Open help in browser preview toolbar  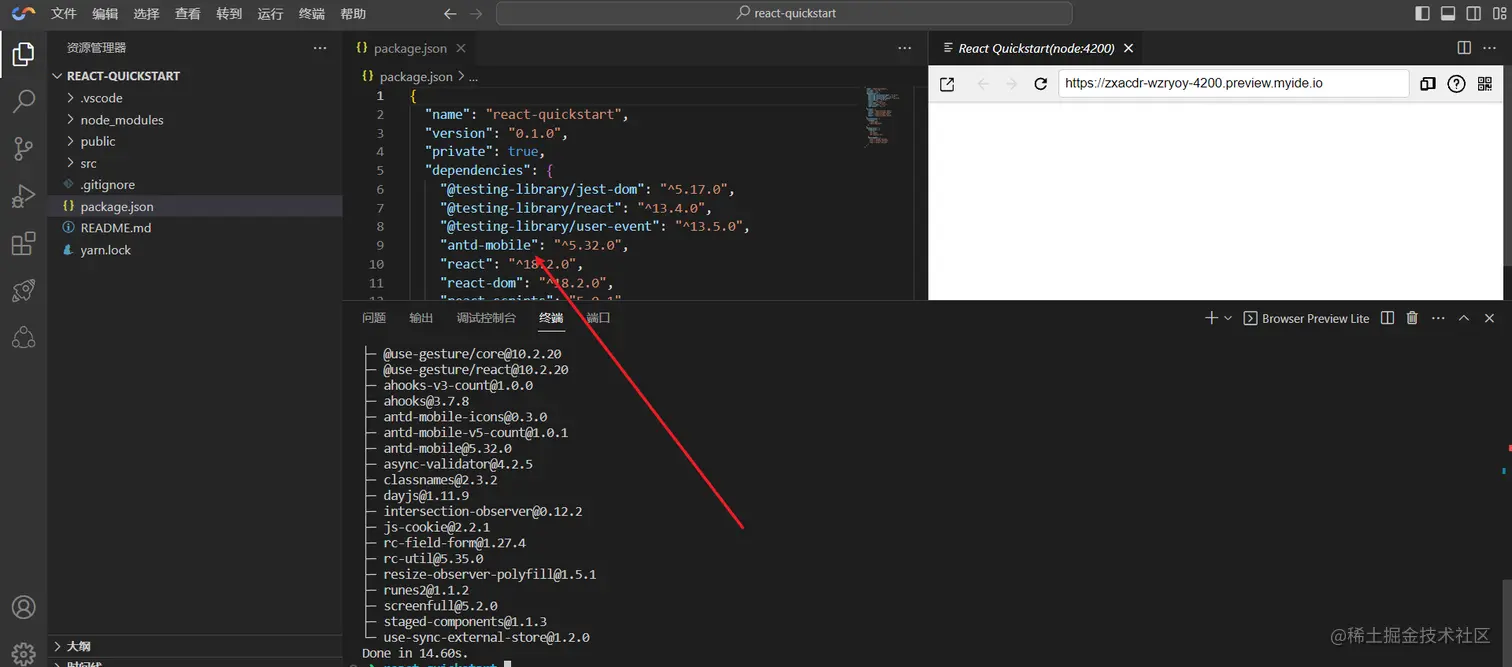point(1456,84)
